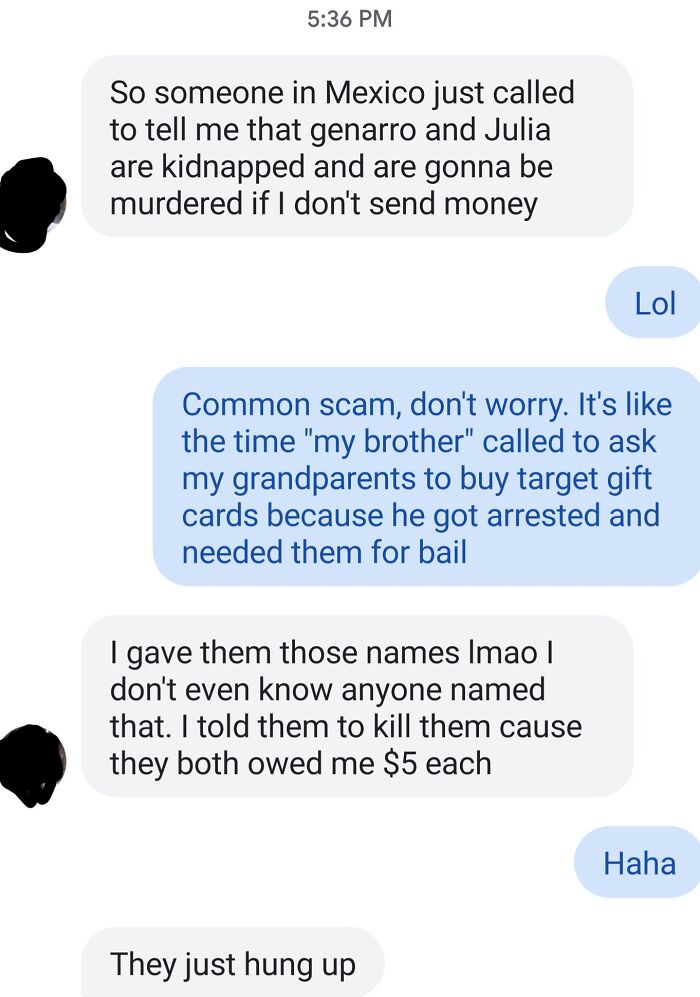The height and width of the screenshot is (997, 700).
Task: Click the word 'Mexico' in the first message
Action: point(374,93)
